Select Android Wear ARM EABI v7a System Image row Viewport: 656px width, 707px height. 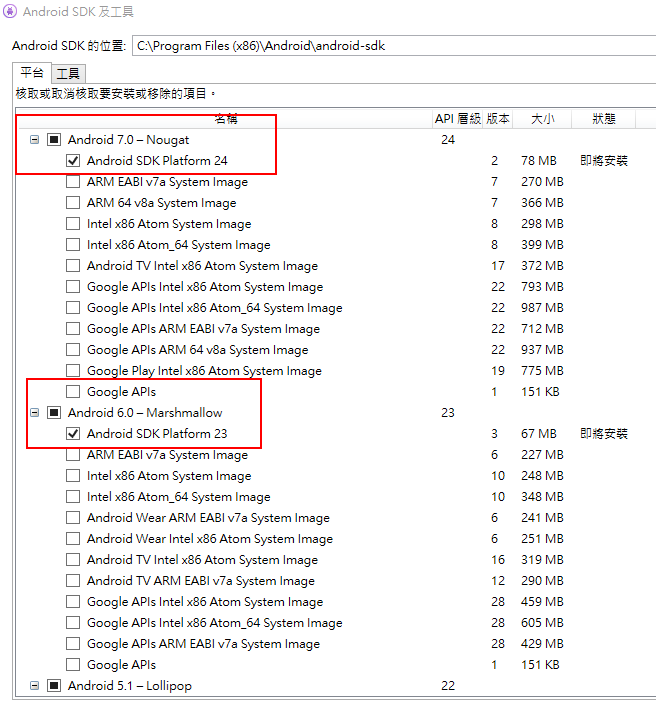[x=336, y=518]
